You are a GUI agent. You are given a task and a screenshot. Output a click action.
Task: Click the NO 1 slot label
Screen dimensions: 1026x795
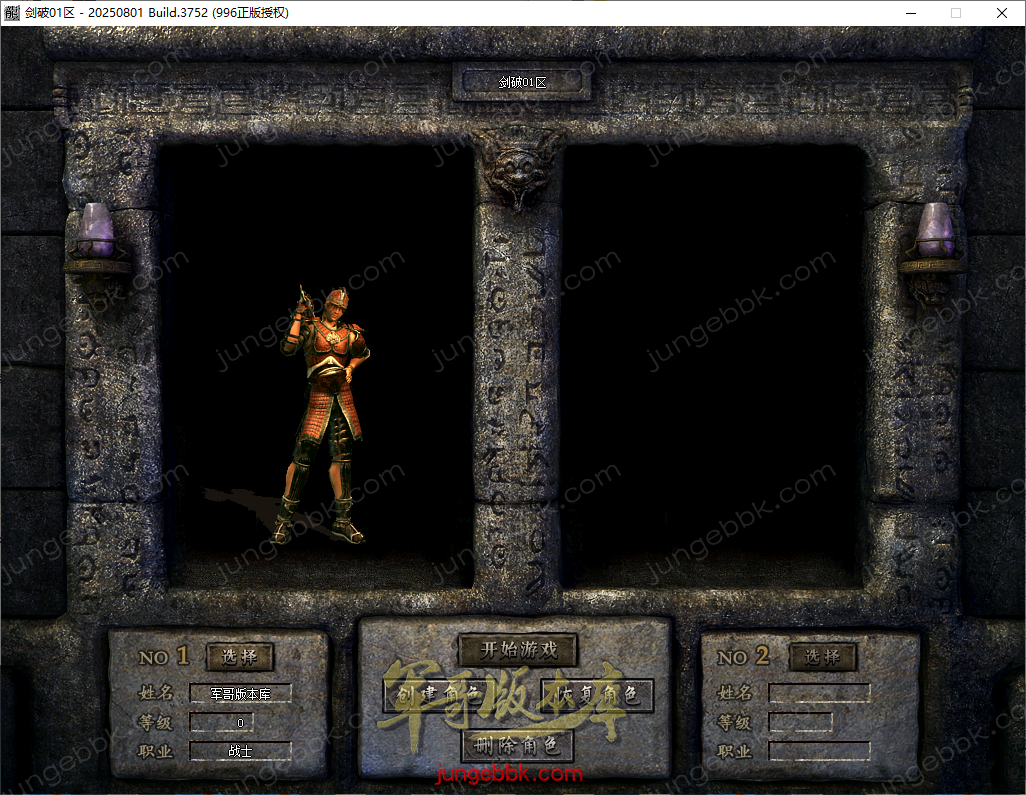point(164,656)
